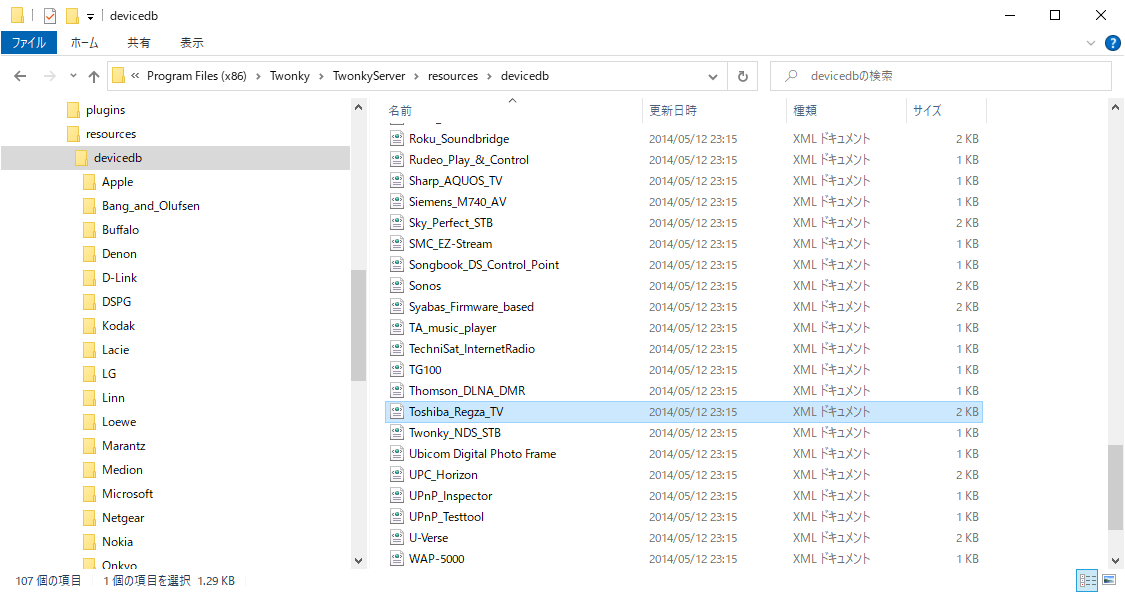Expand the ribbon with chevron
The width and height of the screenshot is (1125, 593).
tap(1091, 43)
